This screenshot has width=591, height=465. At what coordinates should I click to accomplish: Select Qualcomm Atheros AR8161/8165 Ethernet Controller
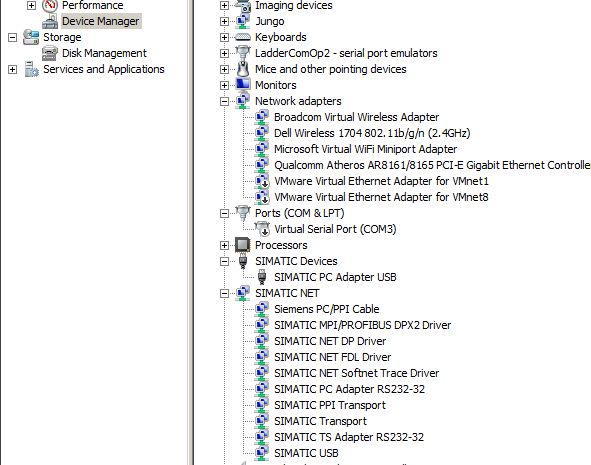(432, 165)
